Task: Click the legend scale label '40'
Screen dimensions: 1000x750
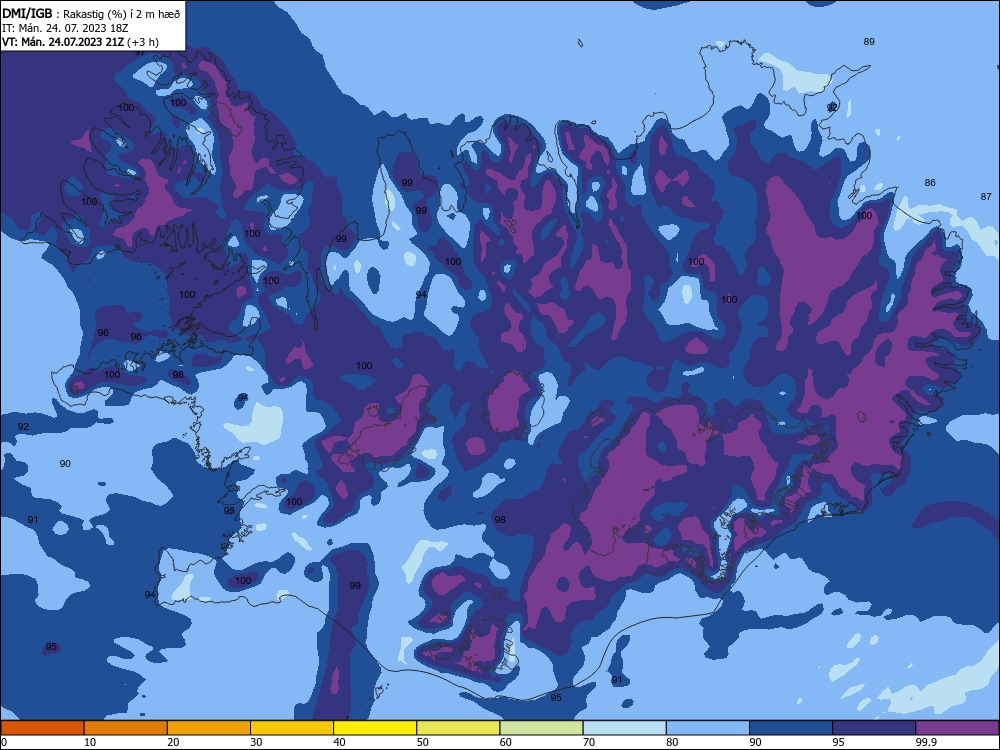Action: 339,742
